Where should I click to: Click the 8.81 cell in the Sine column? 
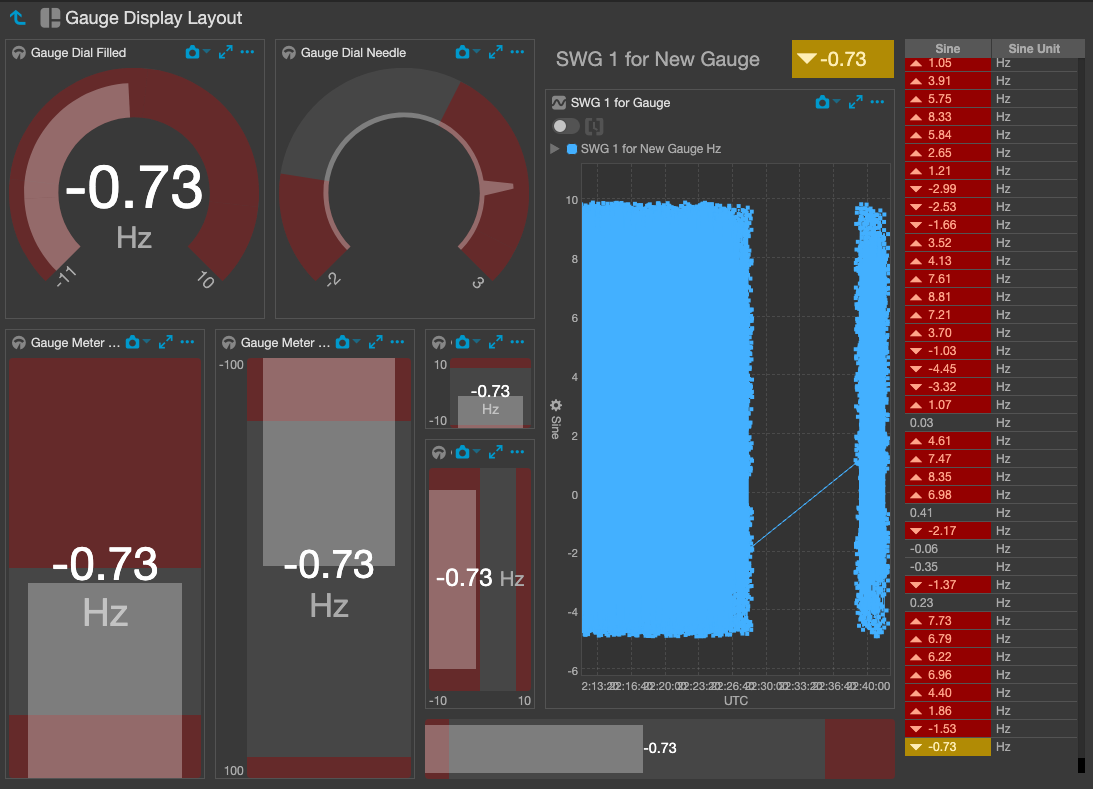[x=948, y=297]
